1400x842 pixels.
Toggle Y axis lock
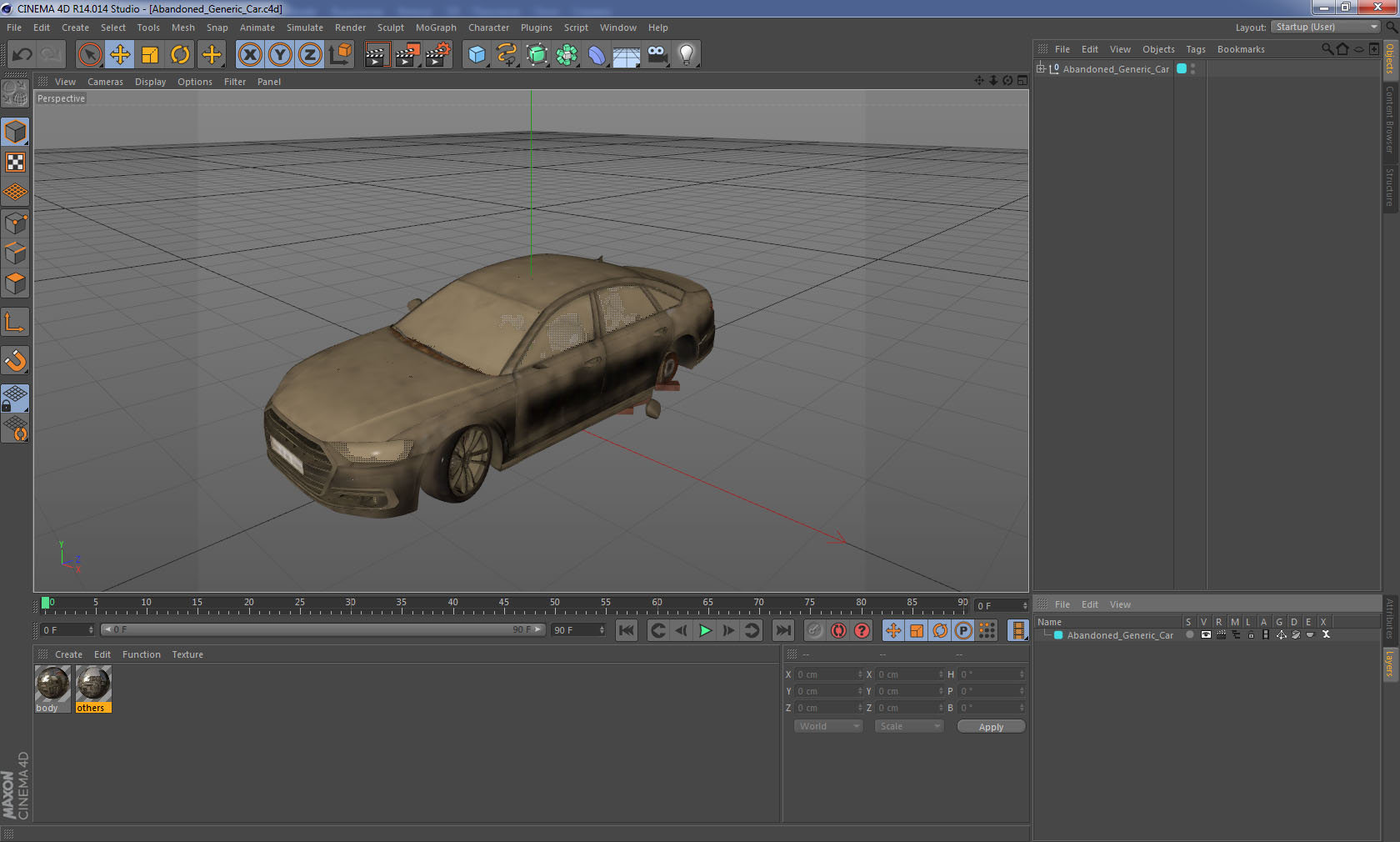280,55
